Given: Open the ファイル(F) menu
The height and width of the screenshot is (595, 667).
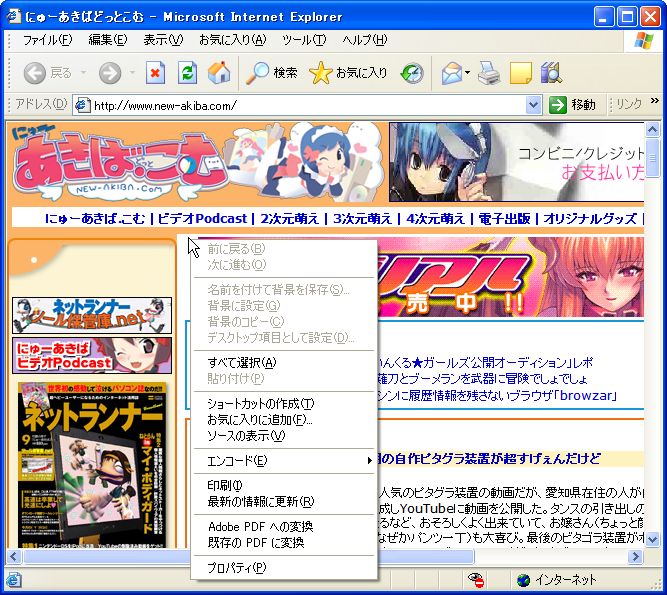Looking at the screenshot, I should point(47,40).
